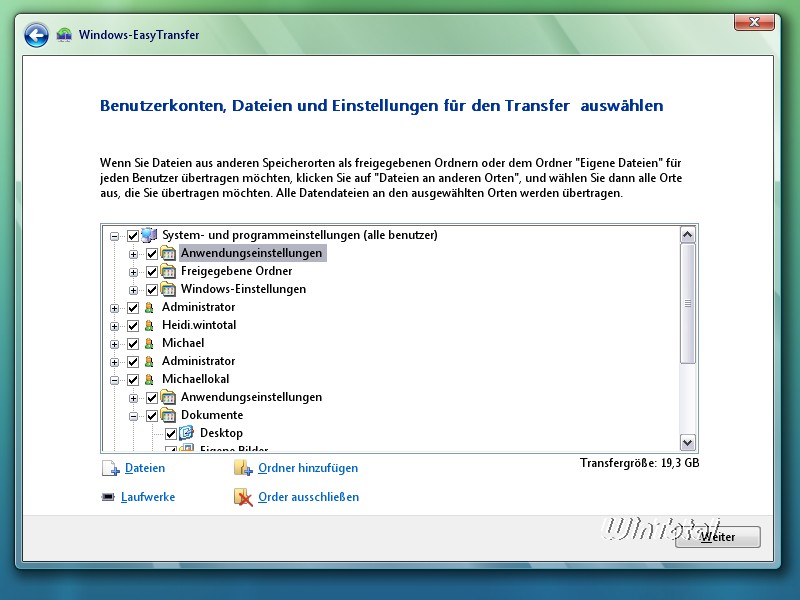Select System- und programmeinstellungen (alle benutzer) label
This screenshot has height=600, width=800.
pyautogui.click(x=300, y=235)
